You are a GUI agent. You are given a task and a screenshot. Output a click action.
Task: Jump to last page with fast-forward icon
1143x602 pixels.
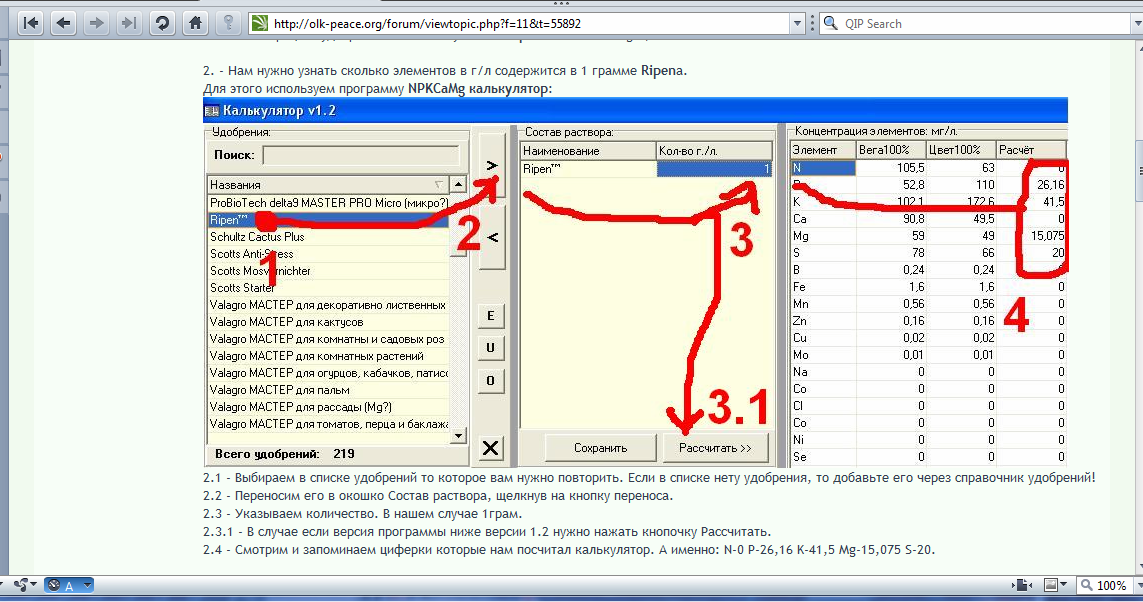point(129,23)
